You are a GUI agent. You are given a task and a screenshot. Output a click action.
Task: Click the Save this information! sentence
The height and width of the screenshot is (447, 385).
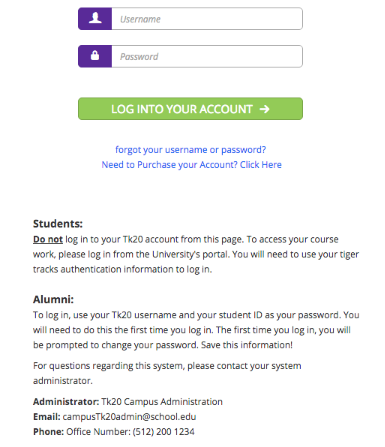pyautogui.click(x=247, y=345)
